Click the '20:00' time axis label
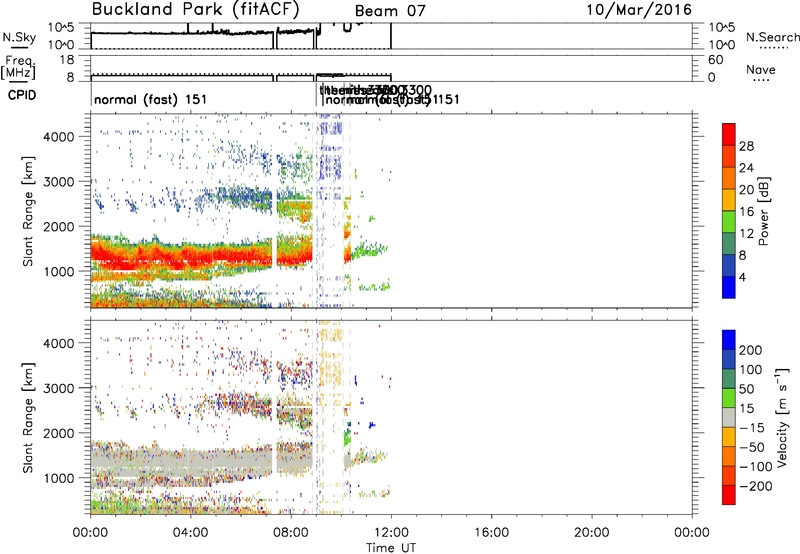Viewport: 800px width, 554px height. 591,533
